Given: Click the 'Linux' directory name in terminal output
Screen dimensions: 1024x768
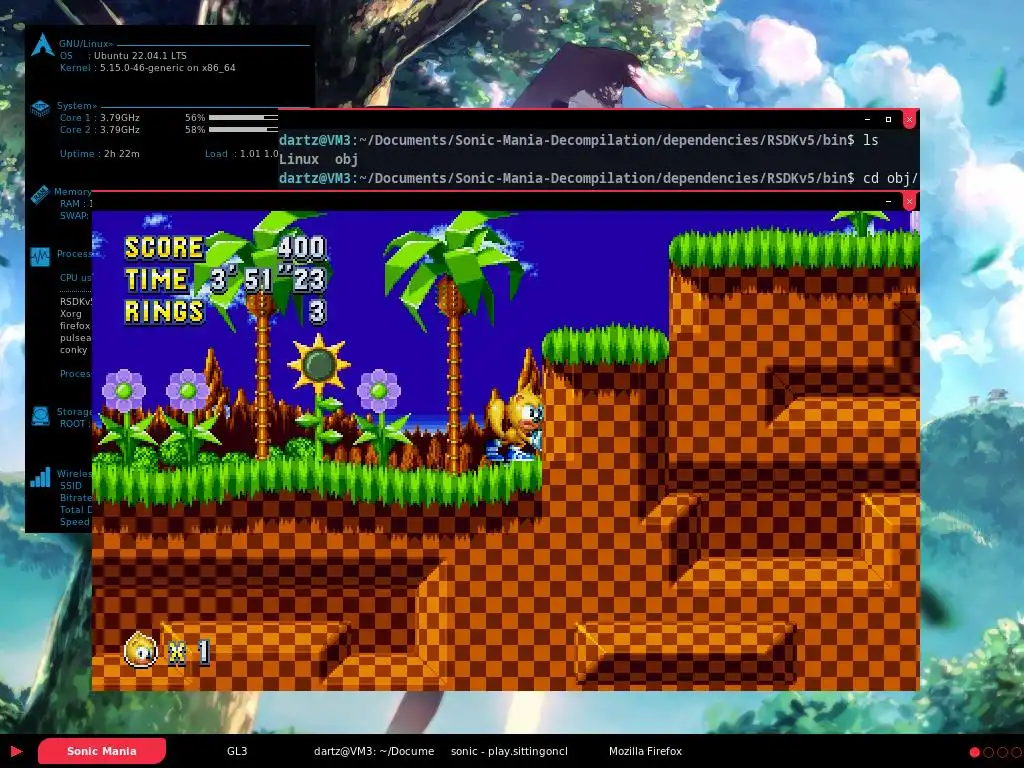Looking at the screenshot, I should (299, 159).
